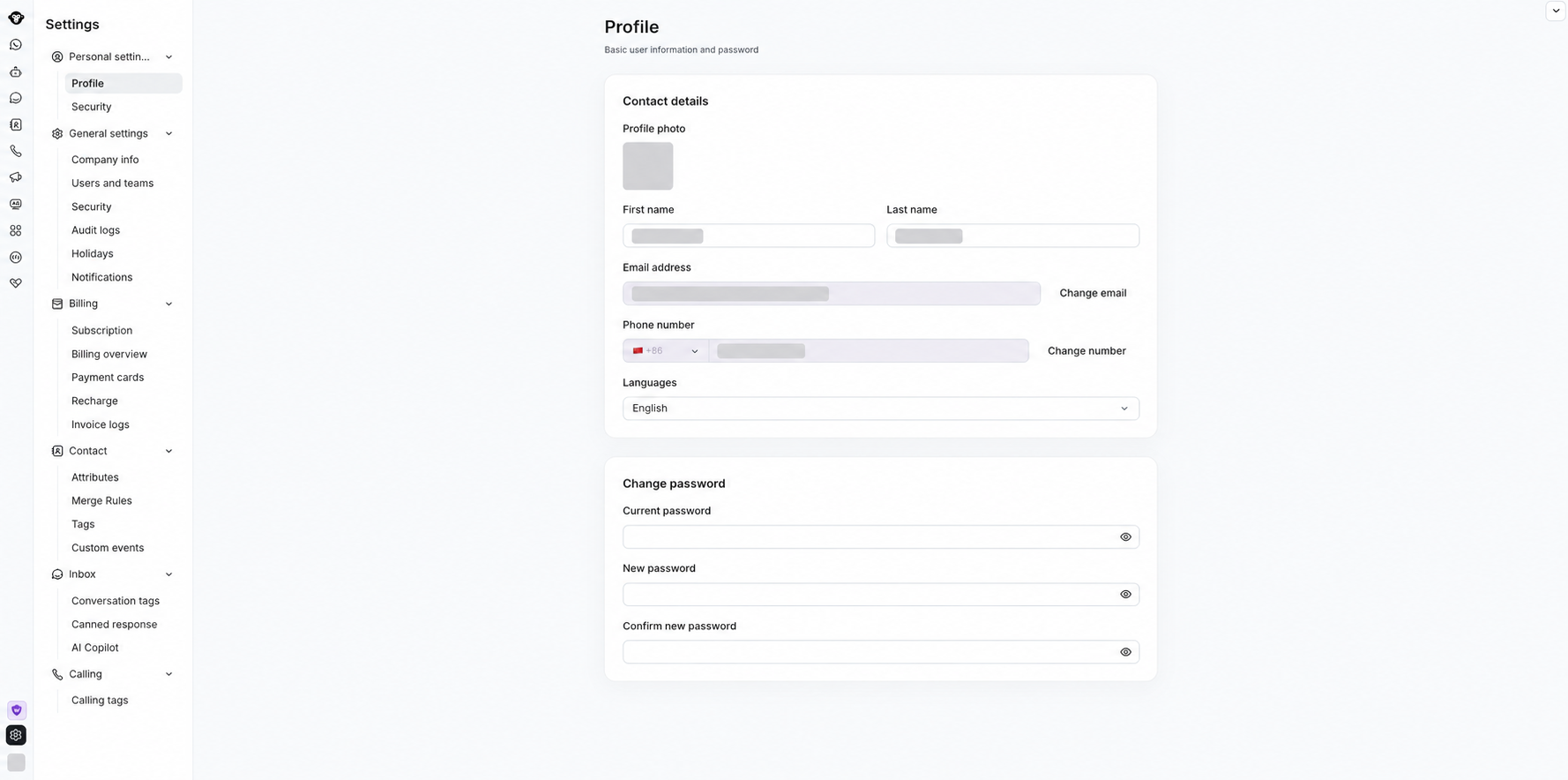Open the megaphone campaigns sidebar icon
The height and width of the screenshot is (780, 1568).
[x=16, y=177]
